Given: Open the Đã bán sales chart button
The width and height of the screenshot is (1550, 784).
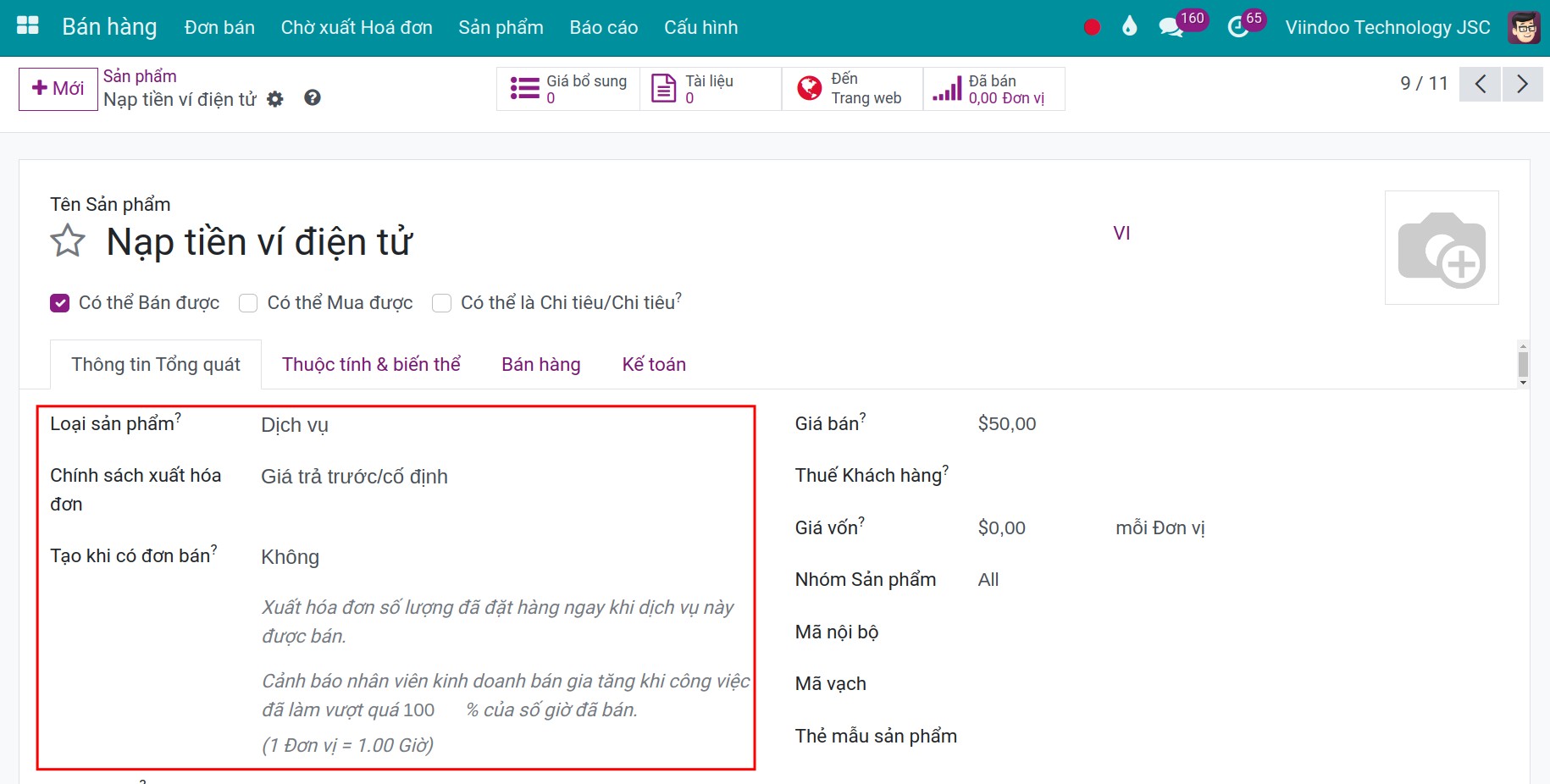Looking at the screenshot, I should (994, 88).
